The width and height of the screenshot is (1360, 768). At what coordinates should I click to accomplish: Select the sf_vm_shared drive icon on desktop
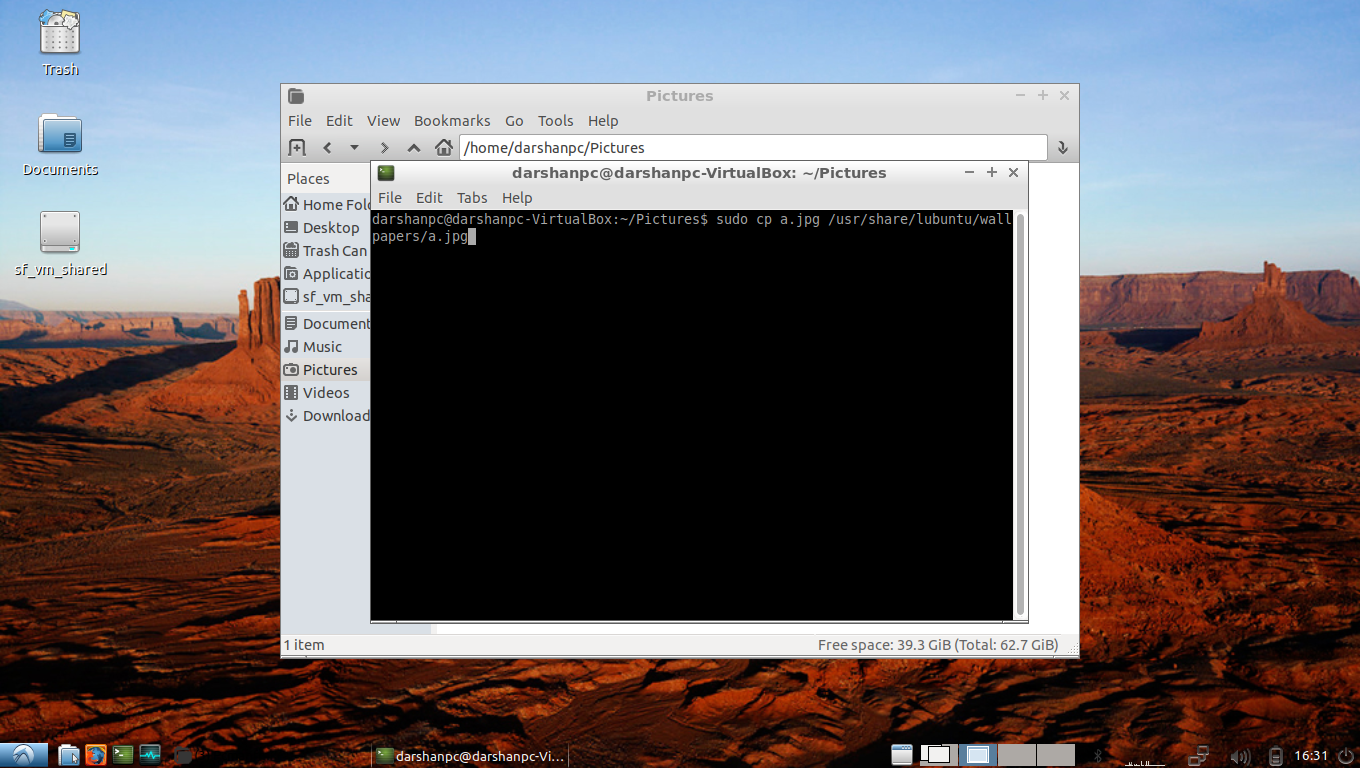coord(60,232)
